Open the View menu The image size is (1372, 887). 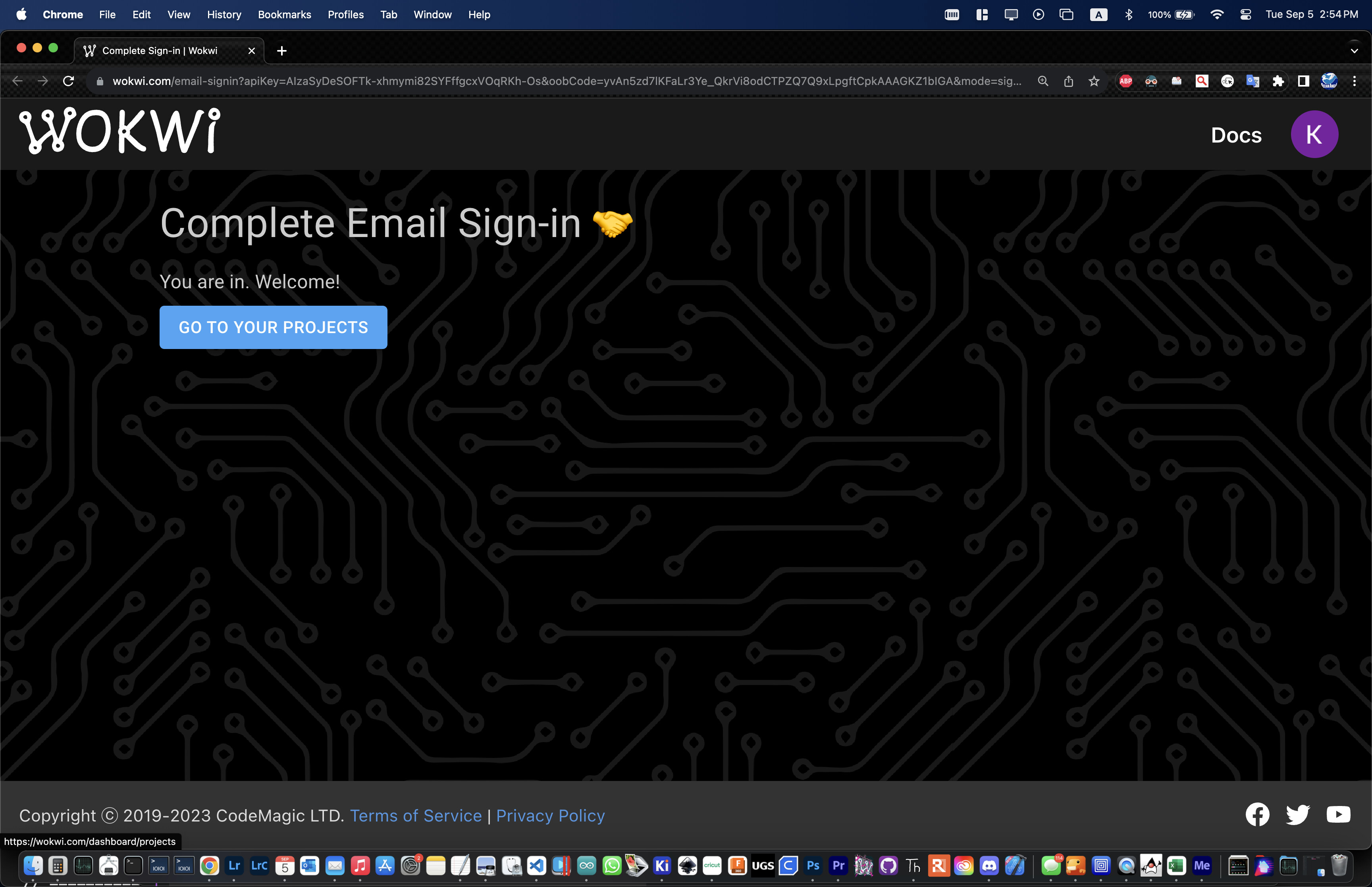coord(179,14)
